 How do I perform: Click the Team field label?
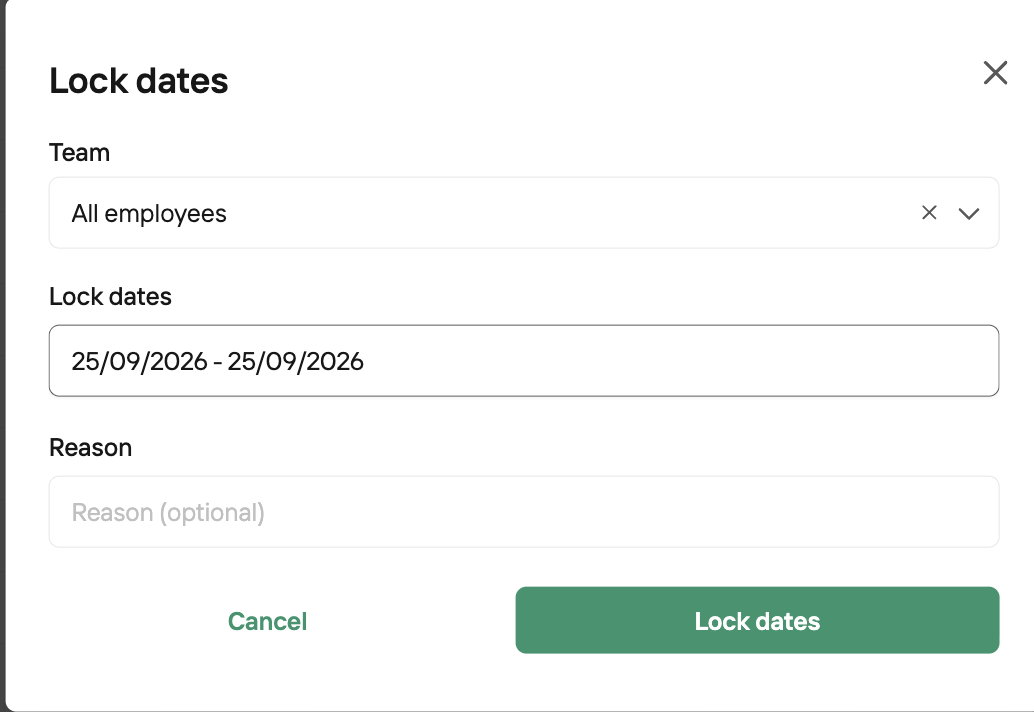[x=80, y=153]
